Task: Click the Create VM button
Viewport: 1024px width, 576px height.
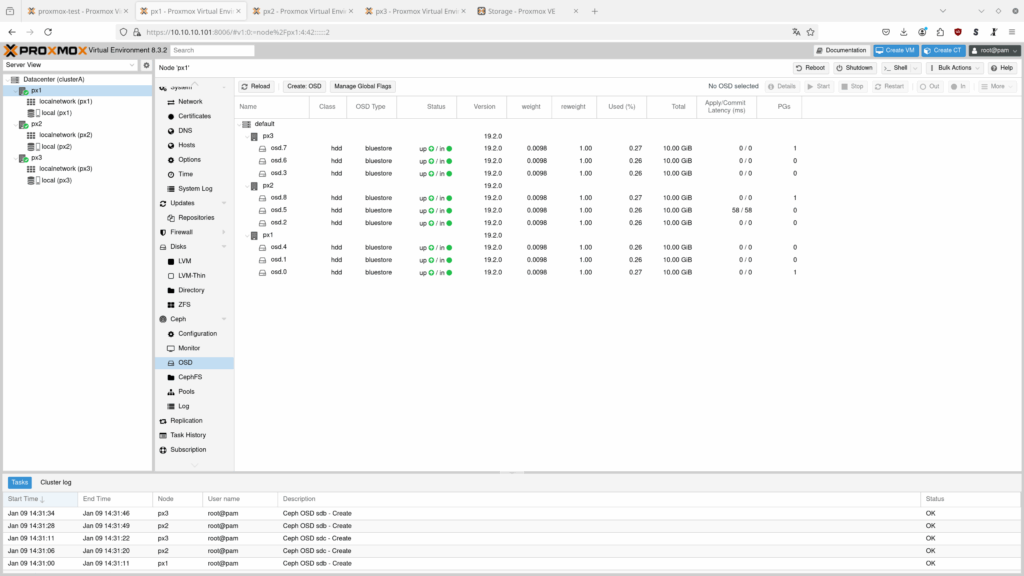Action: (895, 50)
